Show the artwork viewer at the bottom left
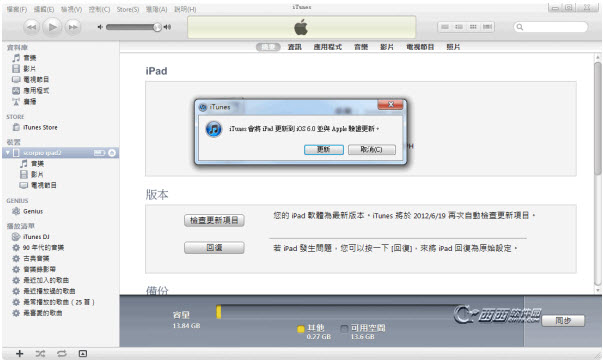Image resolution: width=603 pixels, height=360 pixels. [83, 353]
